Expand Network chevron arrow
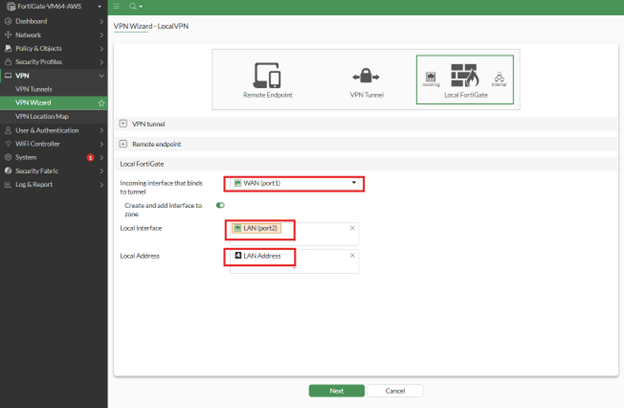The width and height of the screenshot is (624, 408). [x=101, y=35]
